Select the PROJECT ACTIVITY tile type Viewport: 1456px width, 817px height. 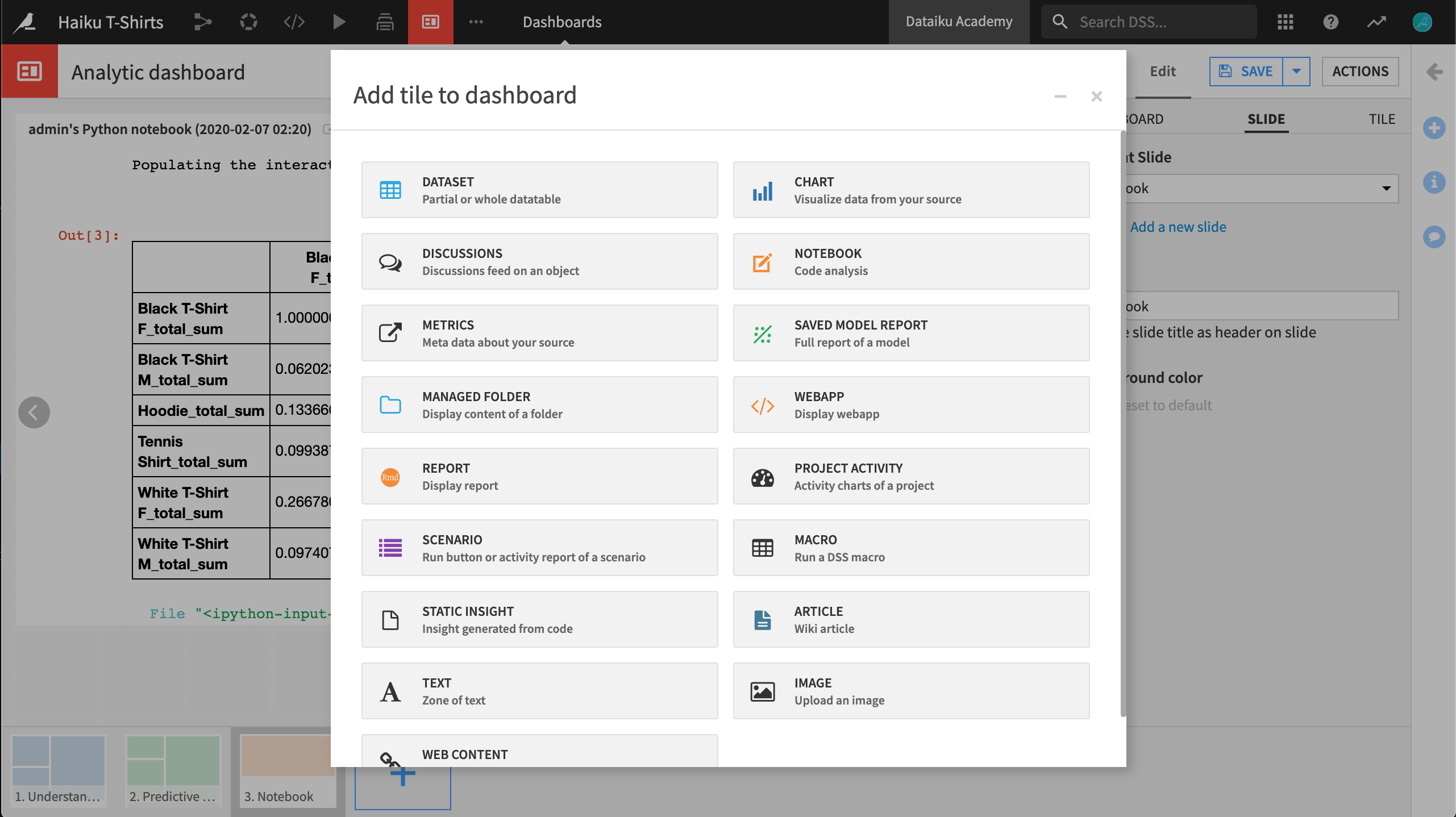coord(911,476)
